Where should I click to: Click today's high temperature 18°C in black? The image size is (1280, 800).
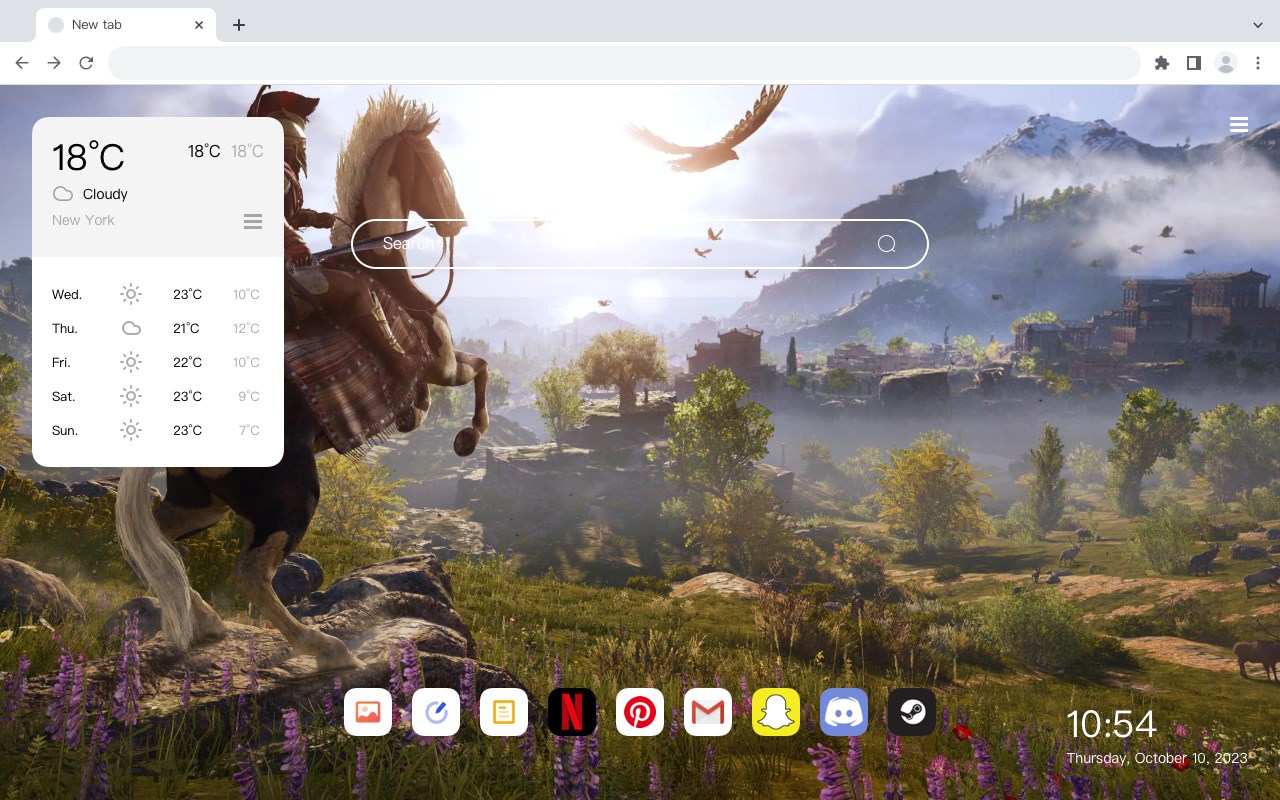204,151
